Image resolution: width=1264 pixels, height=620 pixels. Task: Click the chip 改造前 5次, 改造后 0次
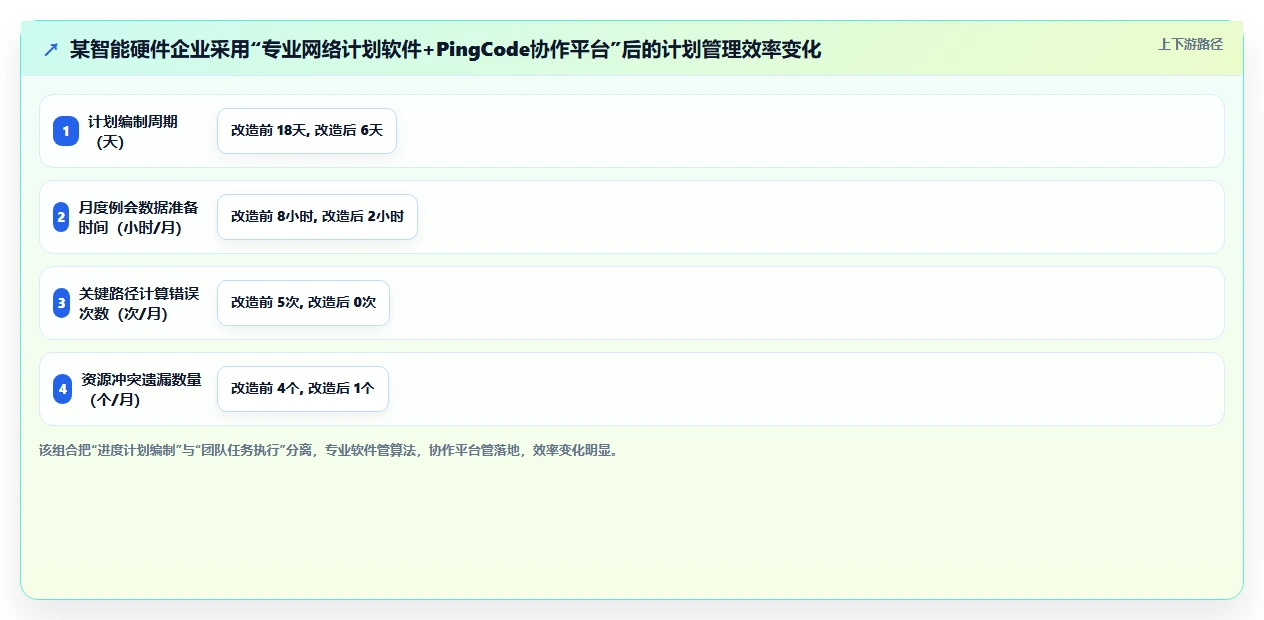coord(303,303)
